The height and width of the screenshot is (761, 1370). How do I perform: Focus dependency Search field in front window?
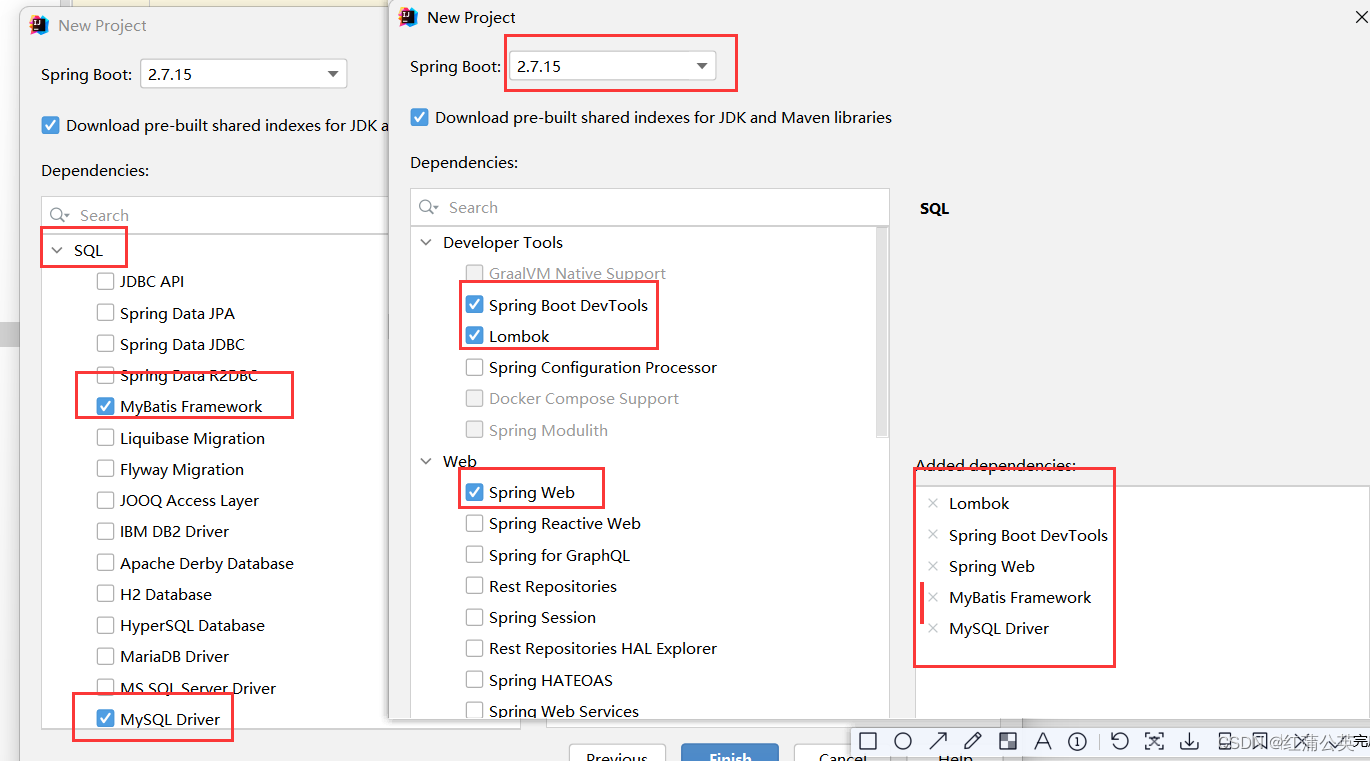tap(650, 207)
